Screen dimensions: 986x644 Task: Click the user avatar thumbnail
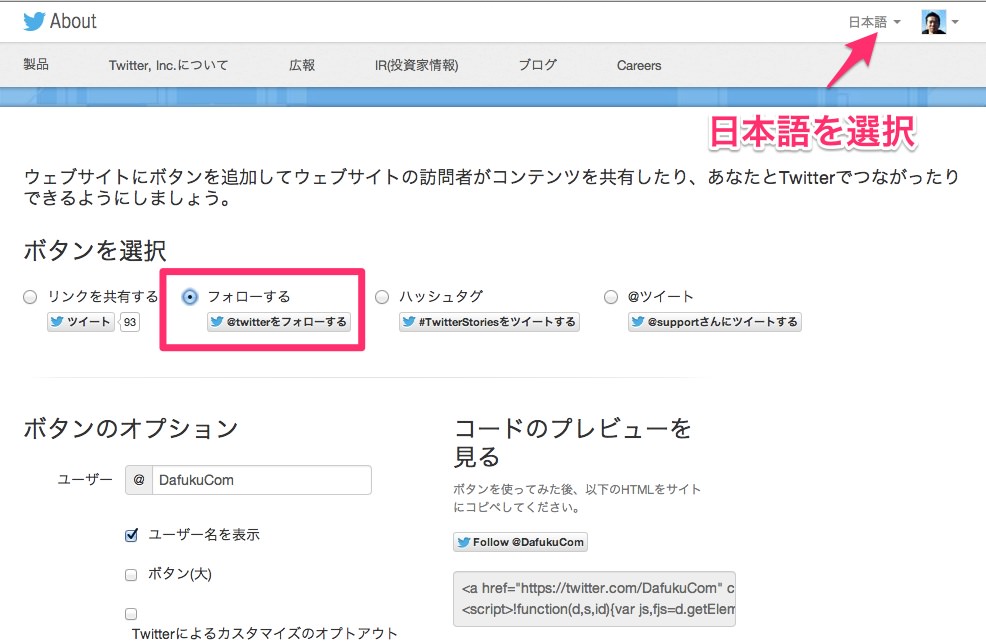click(x=933, y=22)
